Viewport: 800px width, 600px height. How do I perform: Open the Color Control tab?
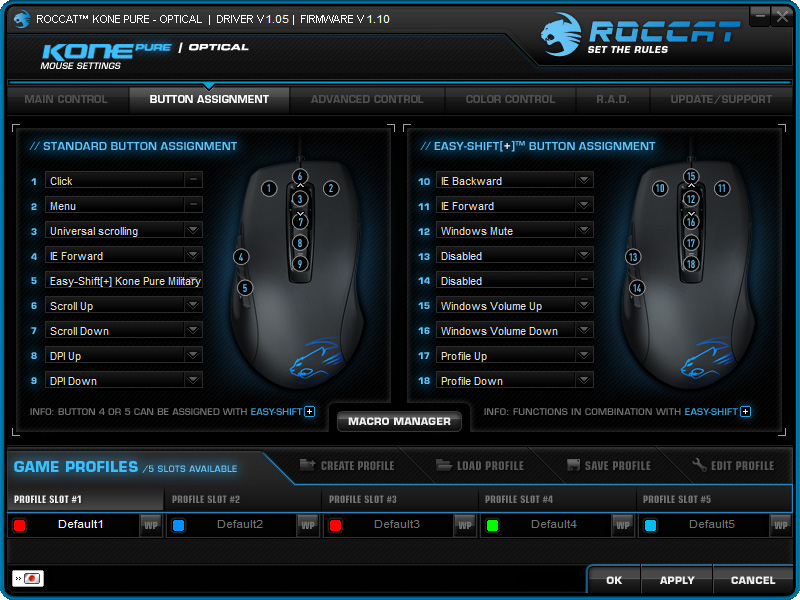click(x=510, y=99)
